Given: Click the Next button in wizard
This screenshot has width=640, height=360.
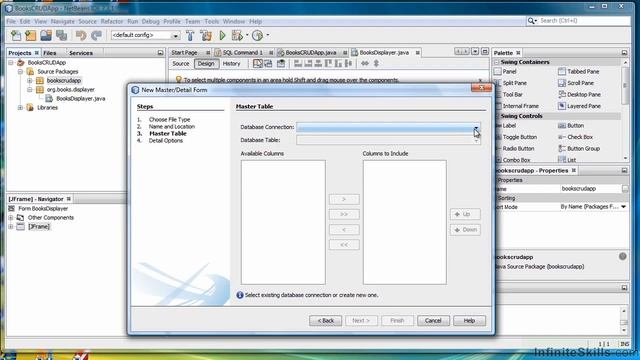Looking at the screenshot, I should [x=361, y=321].
